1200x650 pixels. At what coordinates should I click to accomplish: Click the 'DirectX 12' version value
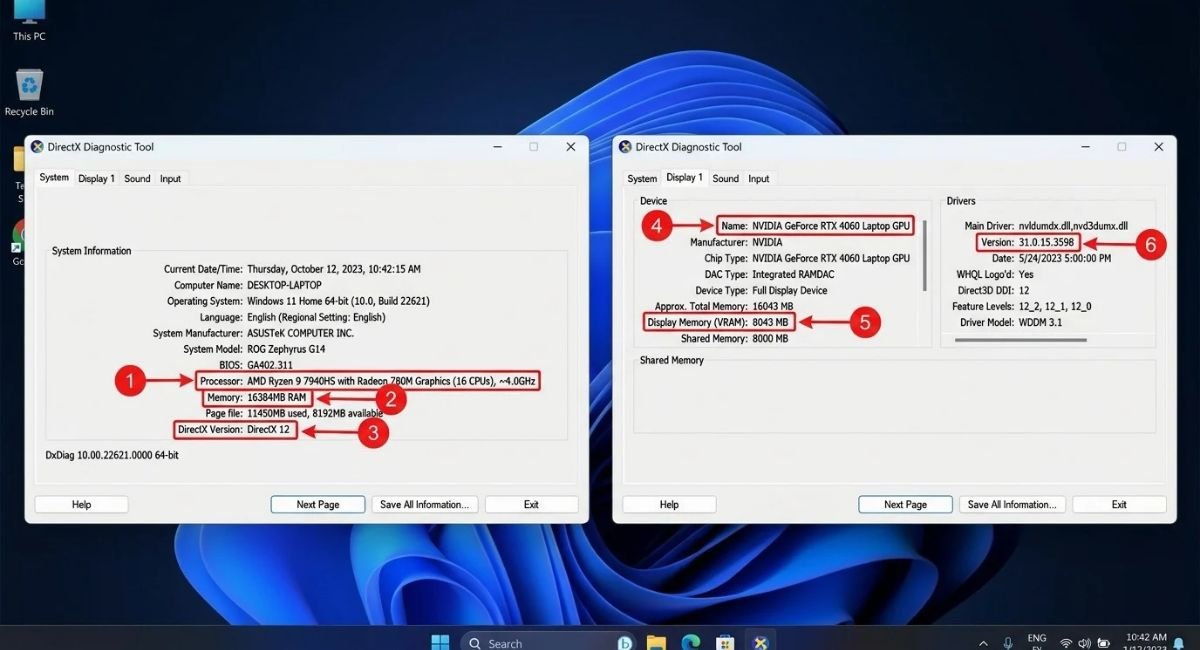268,430
